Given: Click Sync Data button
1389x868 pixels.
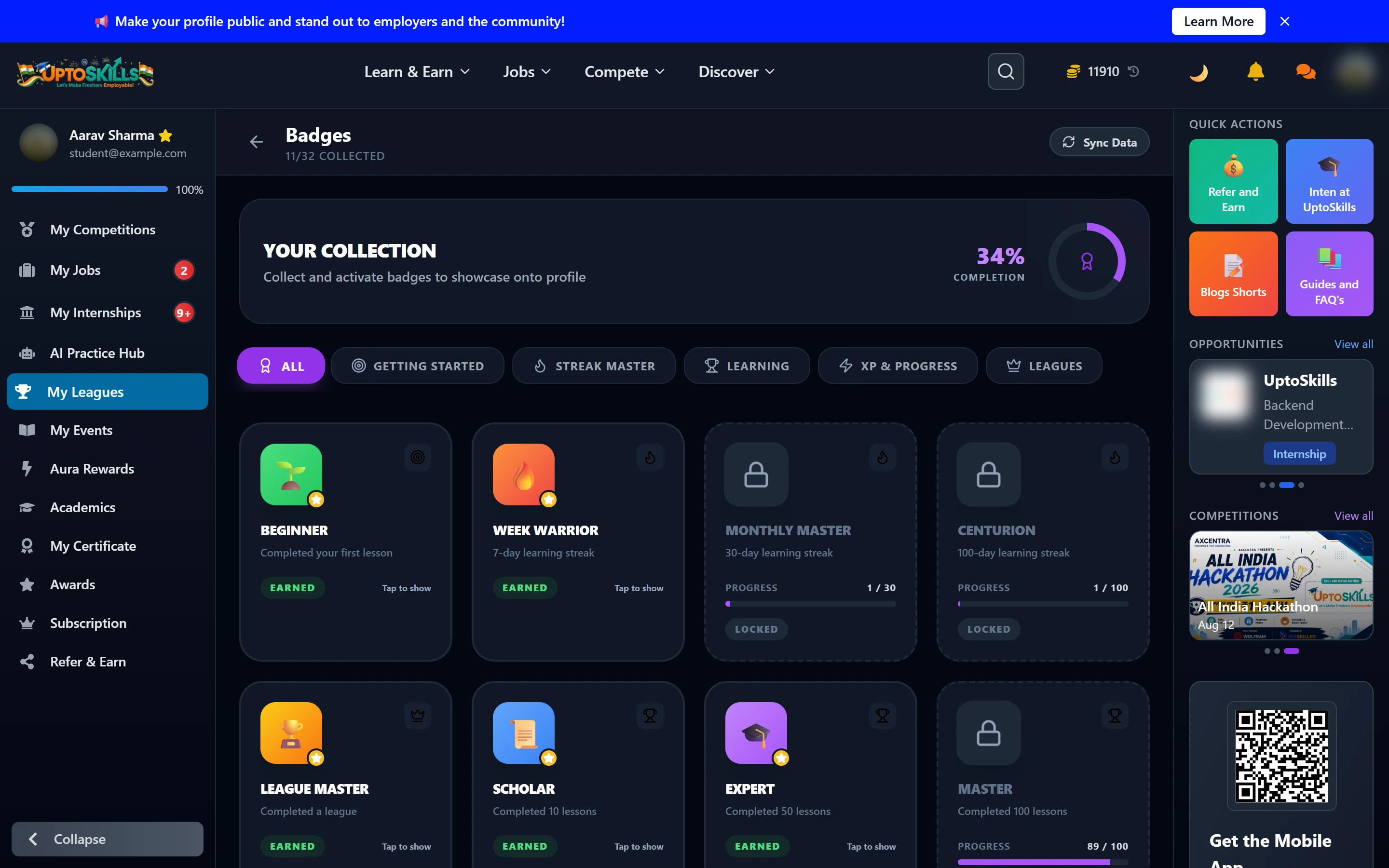Looking at the screenshot, I should 1099,142.
